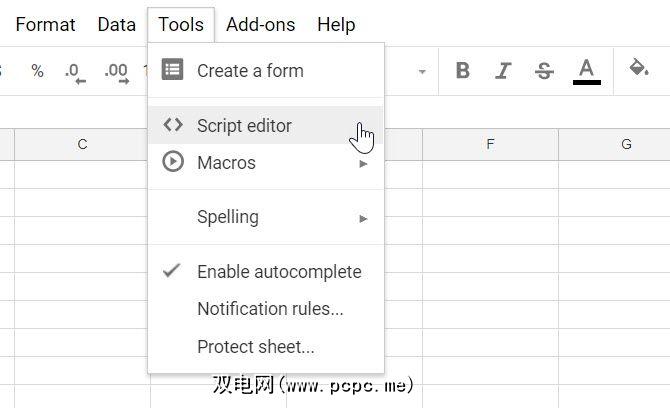
Task: Open the font size dropdown arrow
Action: pyautogui.click(x=422, y=72)
